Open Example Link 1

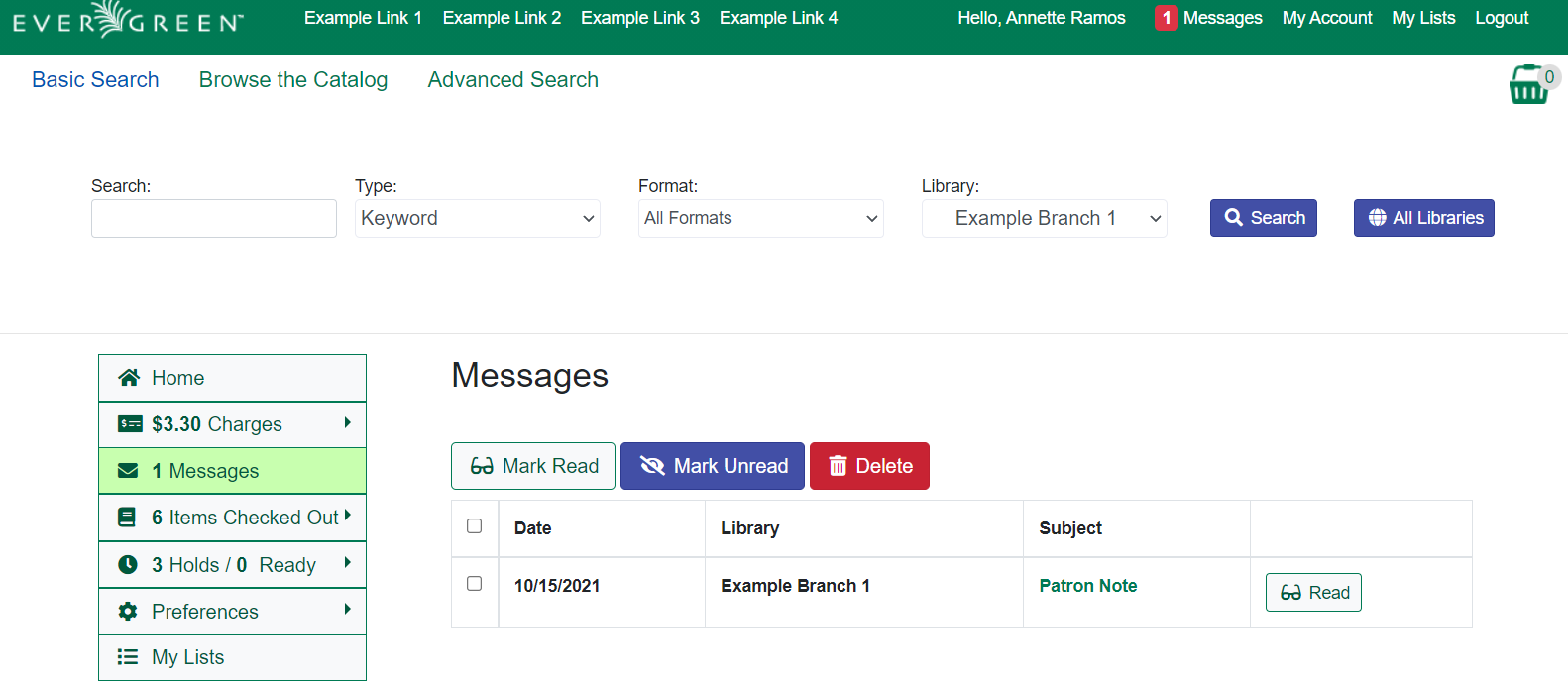(x=363, y=18)
